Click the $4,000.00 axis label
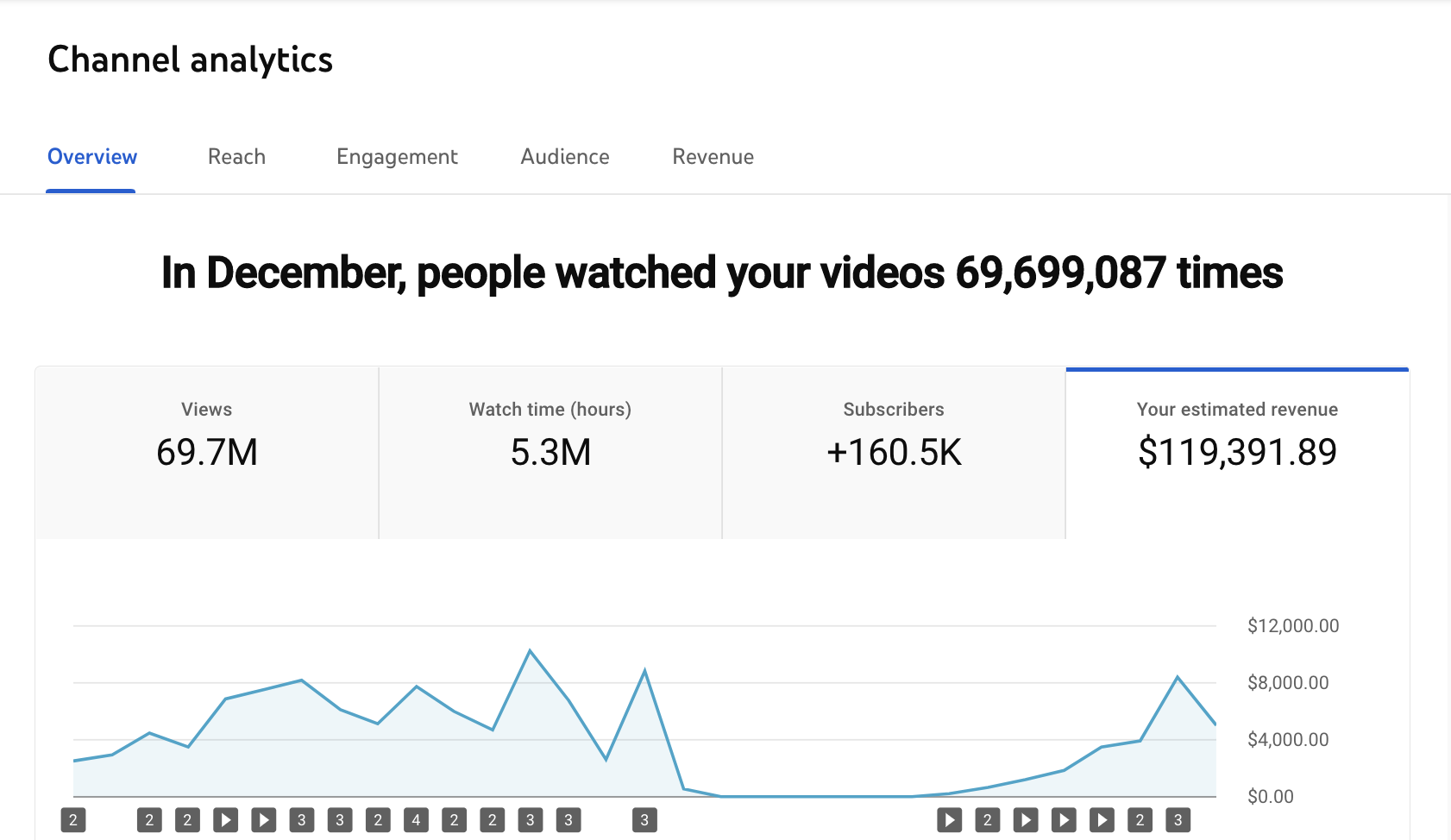The height and width of the screenshot is (840, 1451). 1288,740
